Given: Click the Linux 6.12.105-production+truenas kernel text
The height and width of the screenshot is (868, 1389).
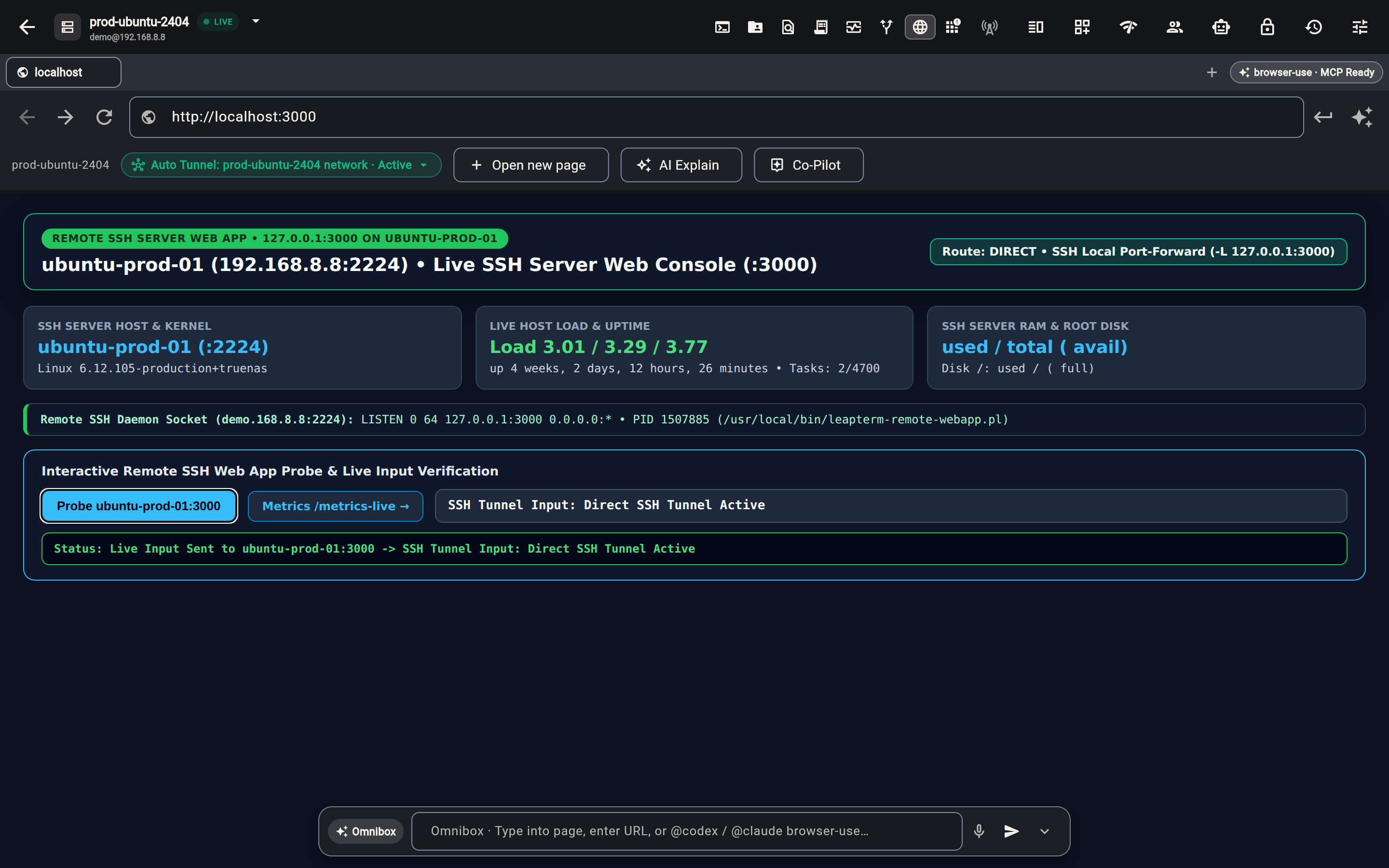Looking at the screenshot, I should [152, 368].
